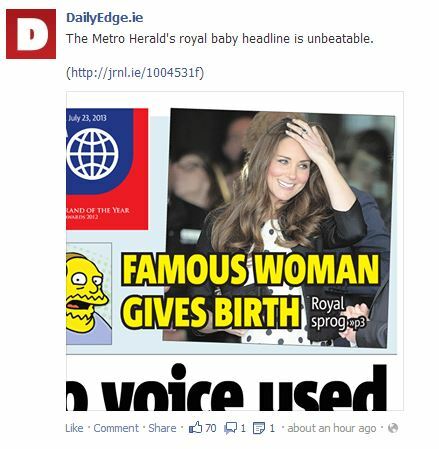Viewport: 439px width, 449px height.
Task: Click the large black 'voice used' headline
Action: tap(226, 387)
